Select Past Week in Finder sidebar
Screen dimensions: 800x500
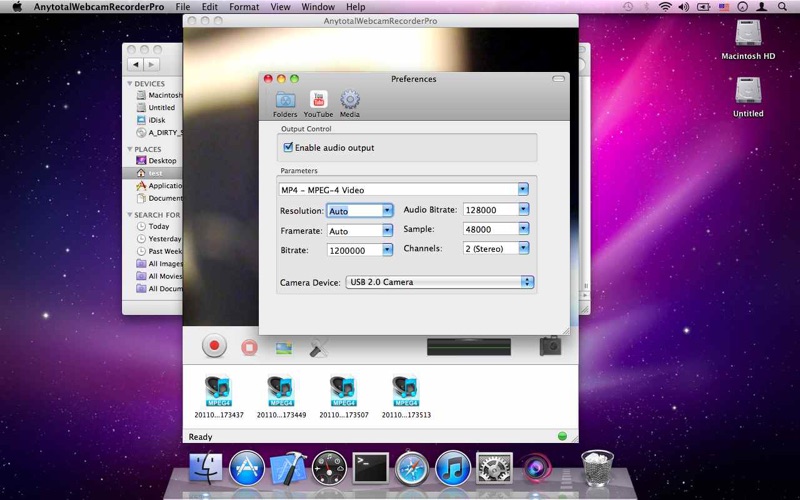159,251
